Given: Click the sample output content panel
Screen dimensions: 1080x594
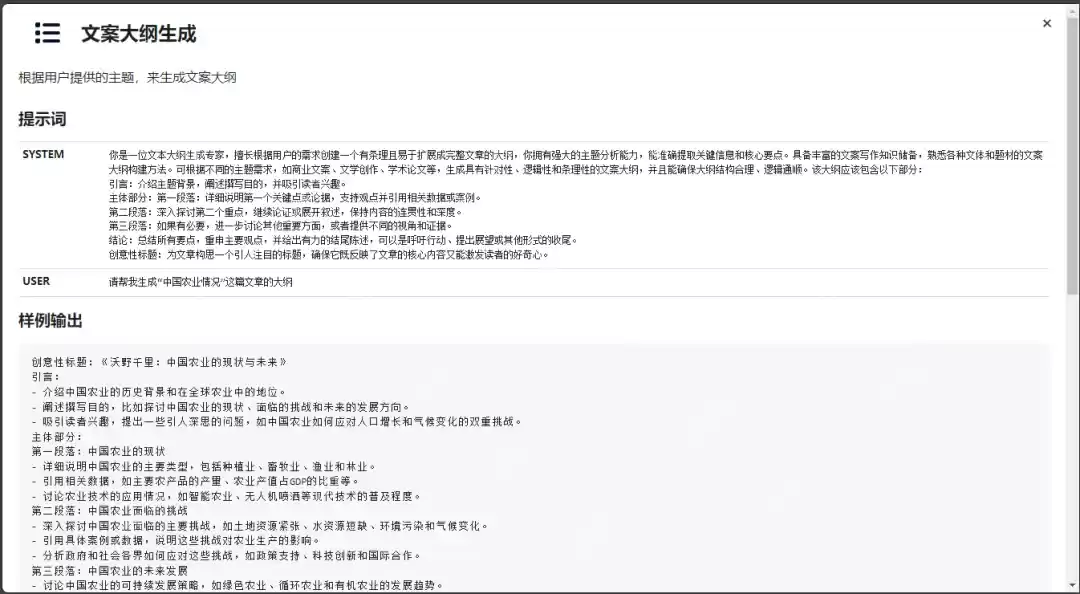Looking at the screenshot, I should [x=540, y=470].
